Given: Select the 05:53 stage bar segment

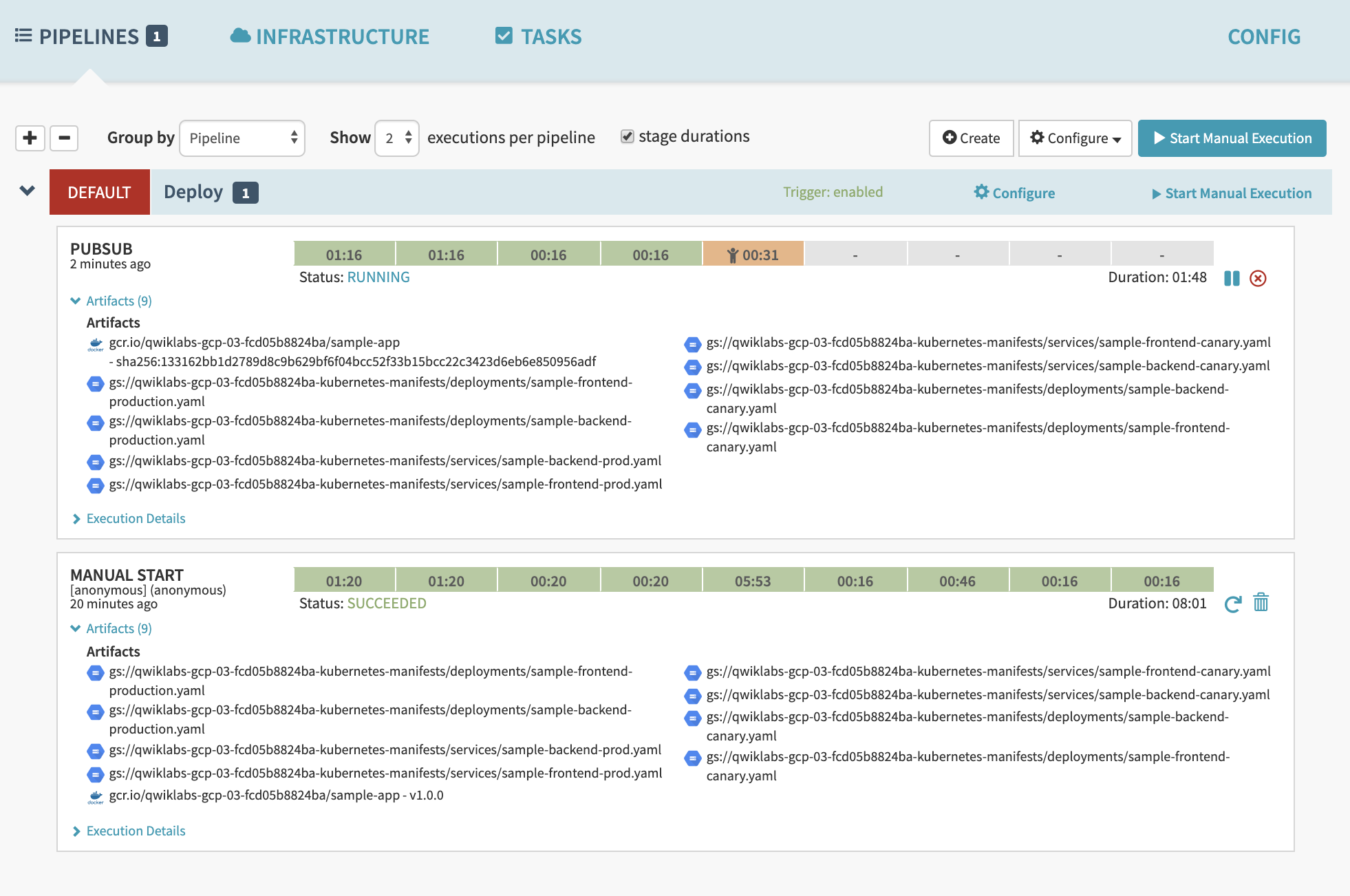Looking at the screenshot, I should point(753,581).
